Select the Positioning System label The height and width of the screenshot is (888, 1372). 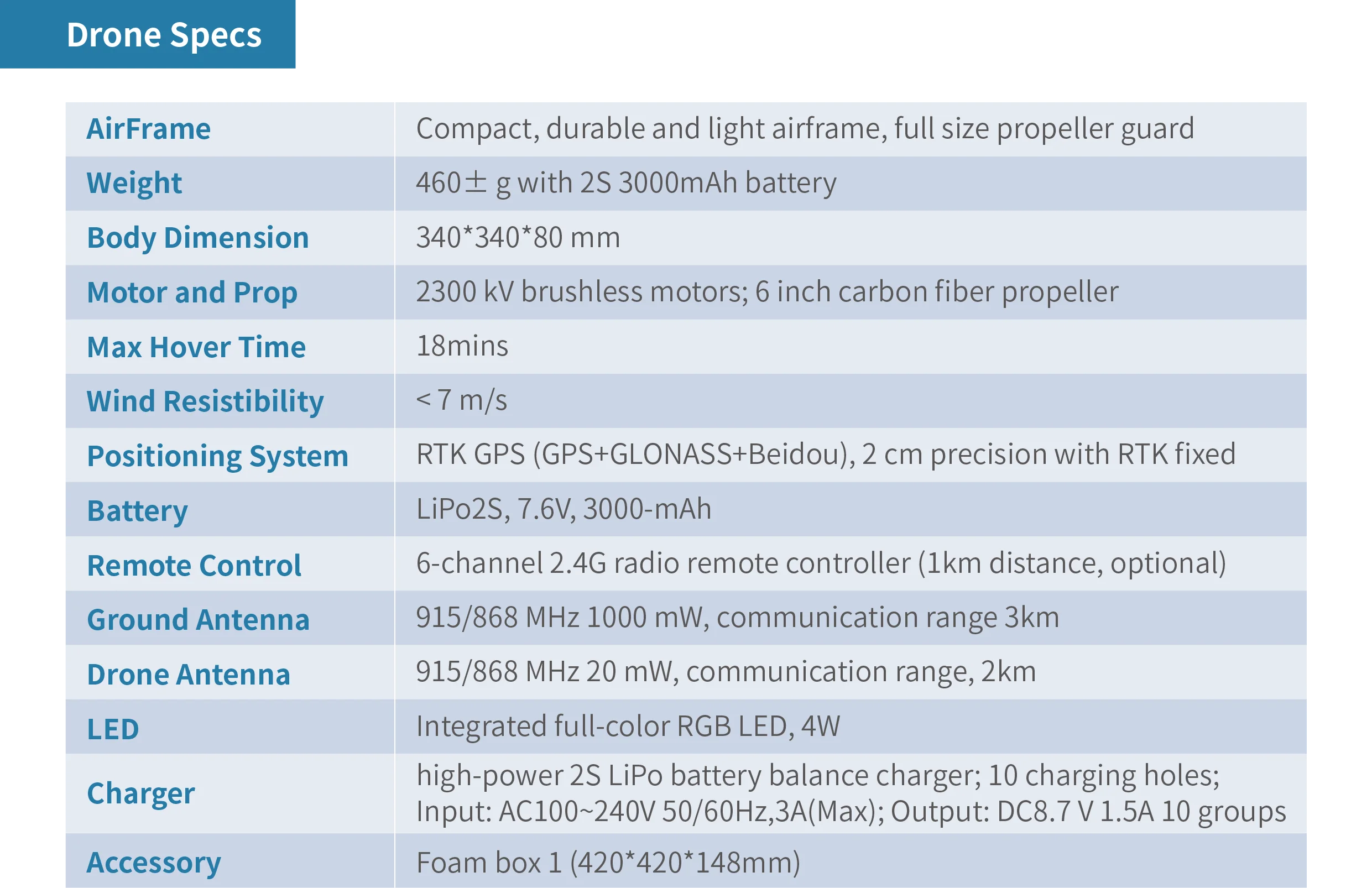(217, 456)
